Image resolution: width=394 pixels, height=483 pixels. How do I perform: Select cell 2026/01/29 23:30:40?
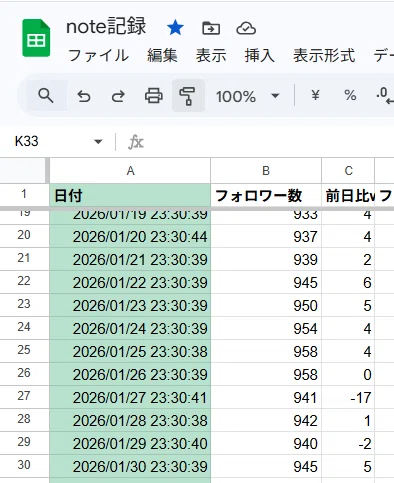click(x=130, y=443)
